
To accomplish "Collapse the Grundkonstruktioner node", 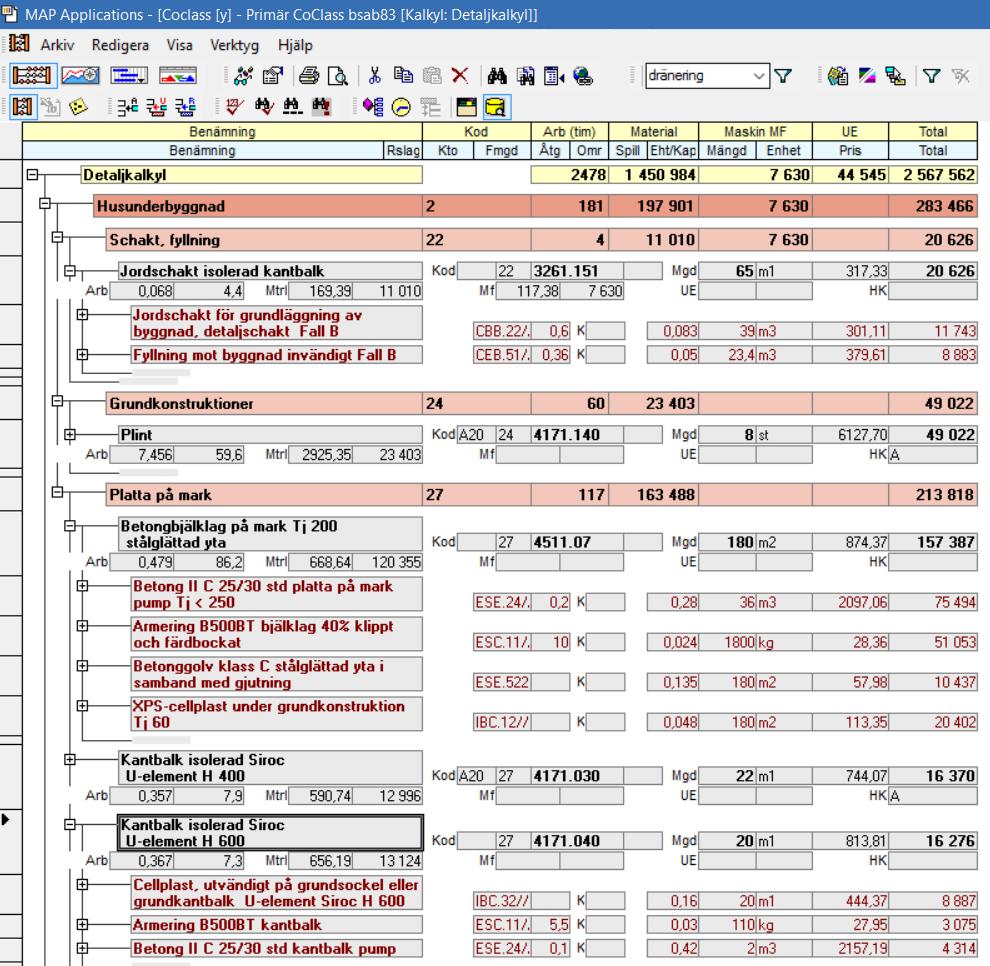I will 57,401.
